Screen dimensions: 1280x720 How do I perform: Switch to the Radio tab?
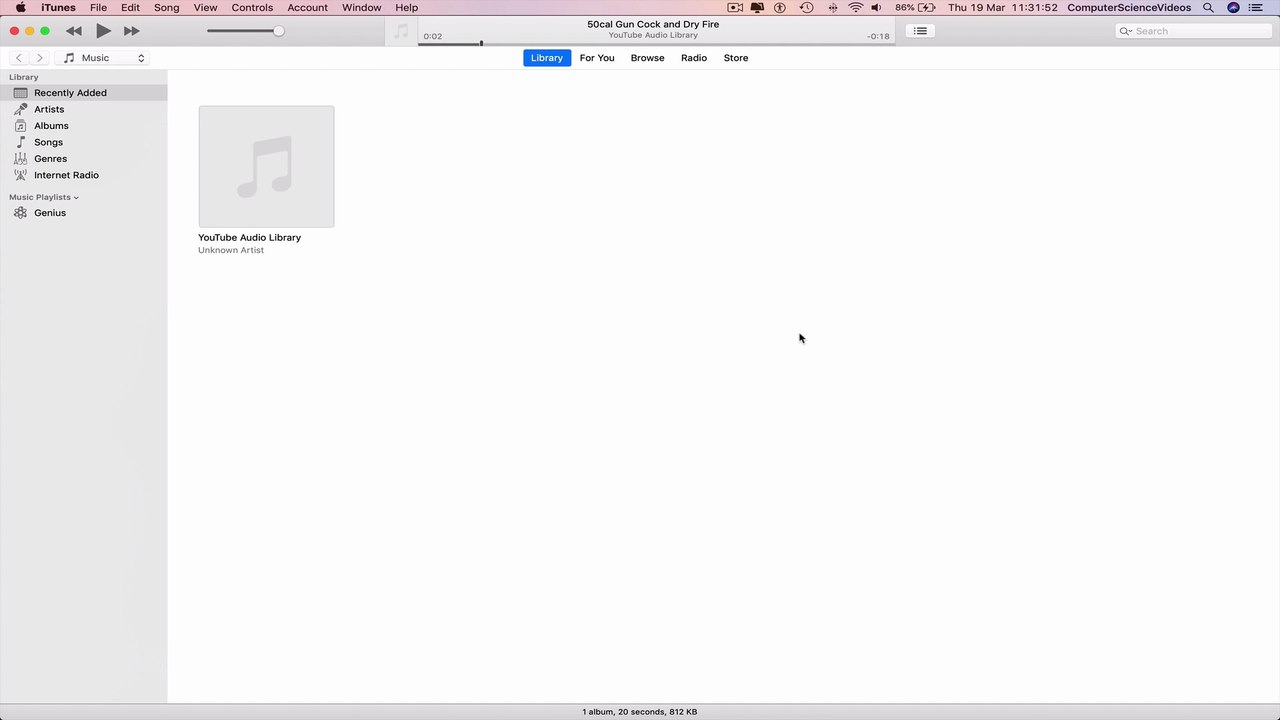coord(694,58)
